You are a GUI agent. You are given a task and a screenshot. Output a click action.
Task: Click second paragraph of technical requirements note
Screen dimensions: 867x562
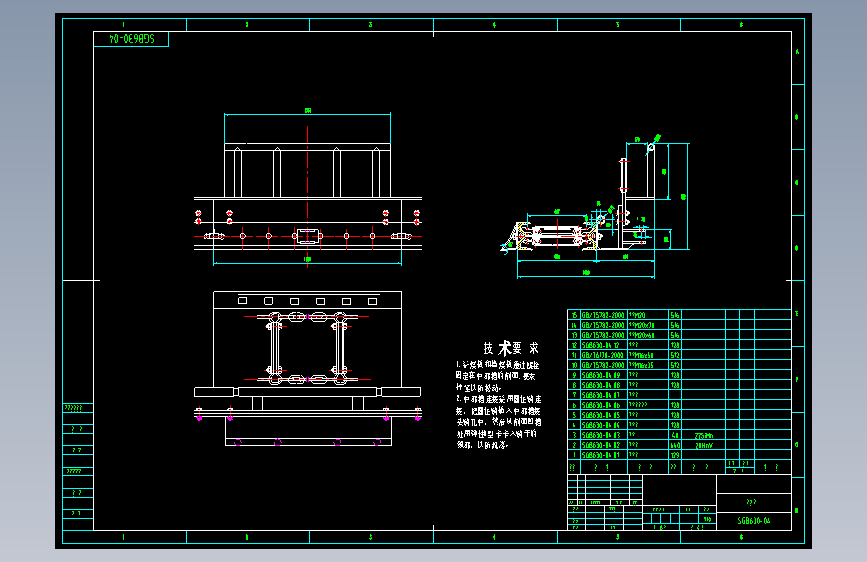coord(498,422)
